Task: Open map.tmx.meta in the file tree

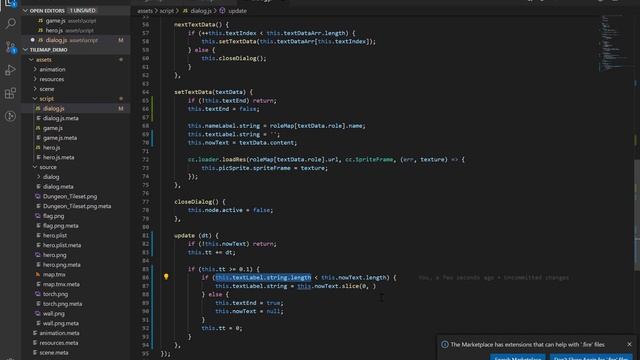Action: pyautogui.click(x=61, y=284)
